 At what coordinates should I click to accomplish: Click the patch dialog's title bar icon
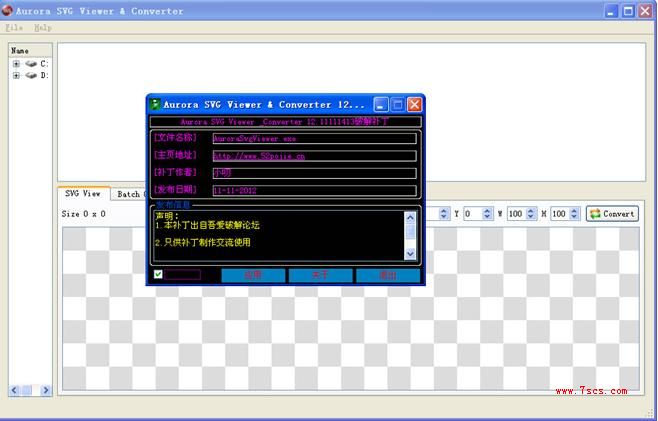pos(155,104)
